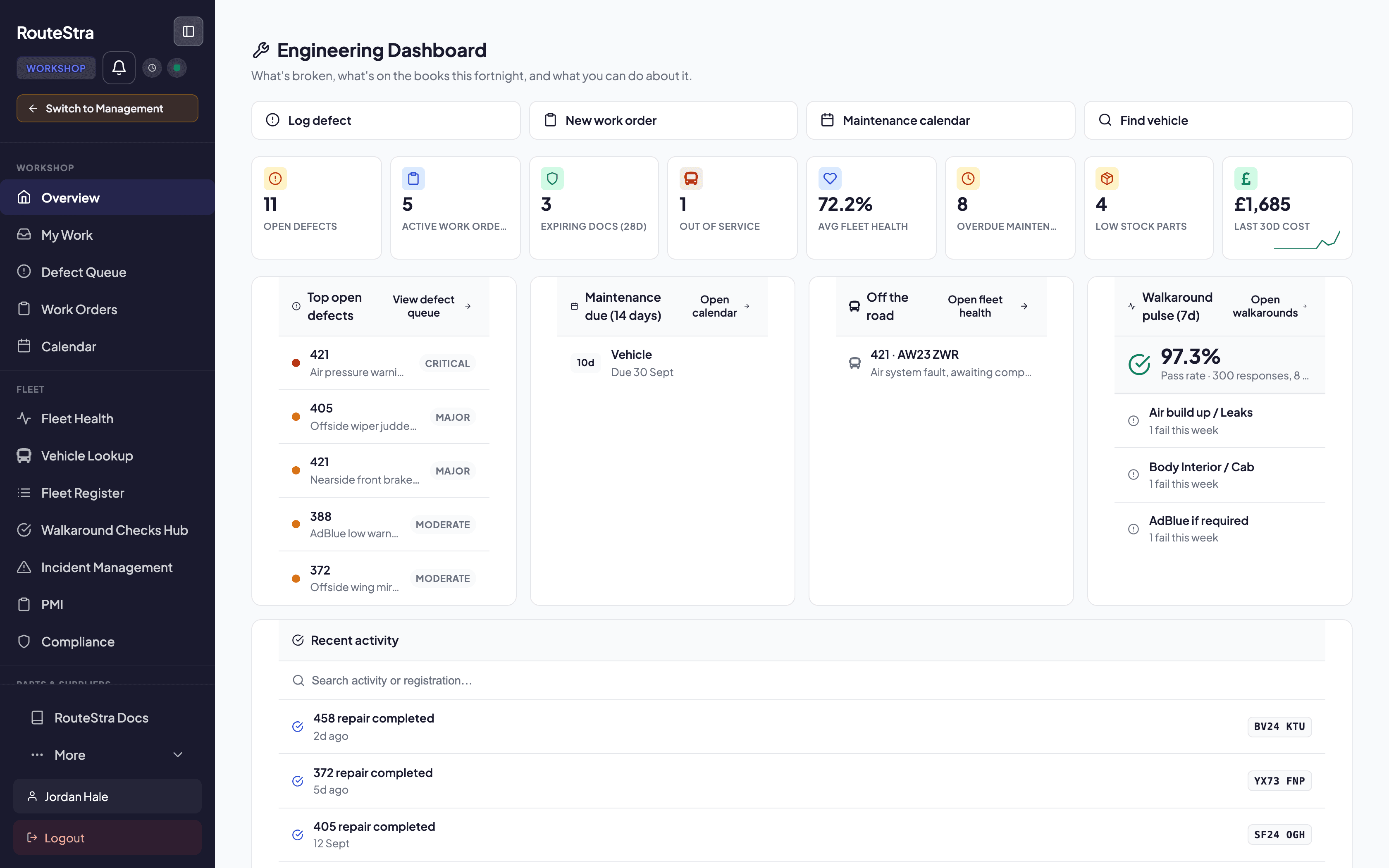Open defect 372 Offside wing mirror row
Image resolution: width=1389 pixels, height=868 pixels.
tap(384, 579)
